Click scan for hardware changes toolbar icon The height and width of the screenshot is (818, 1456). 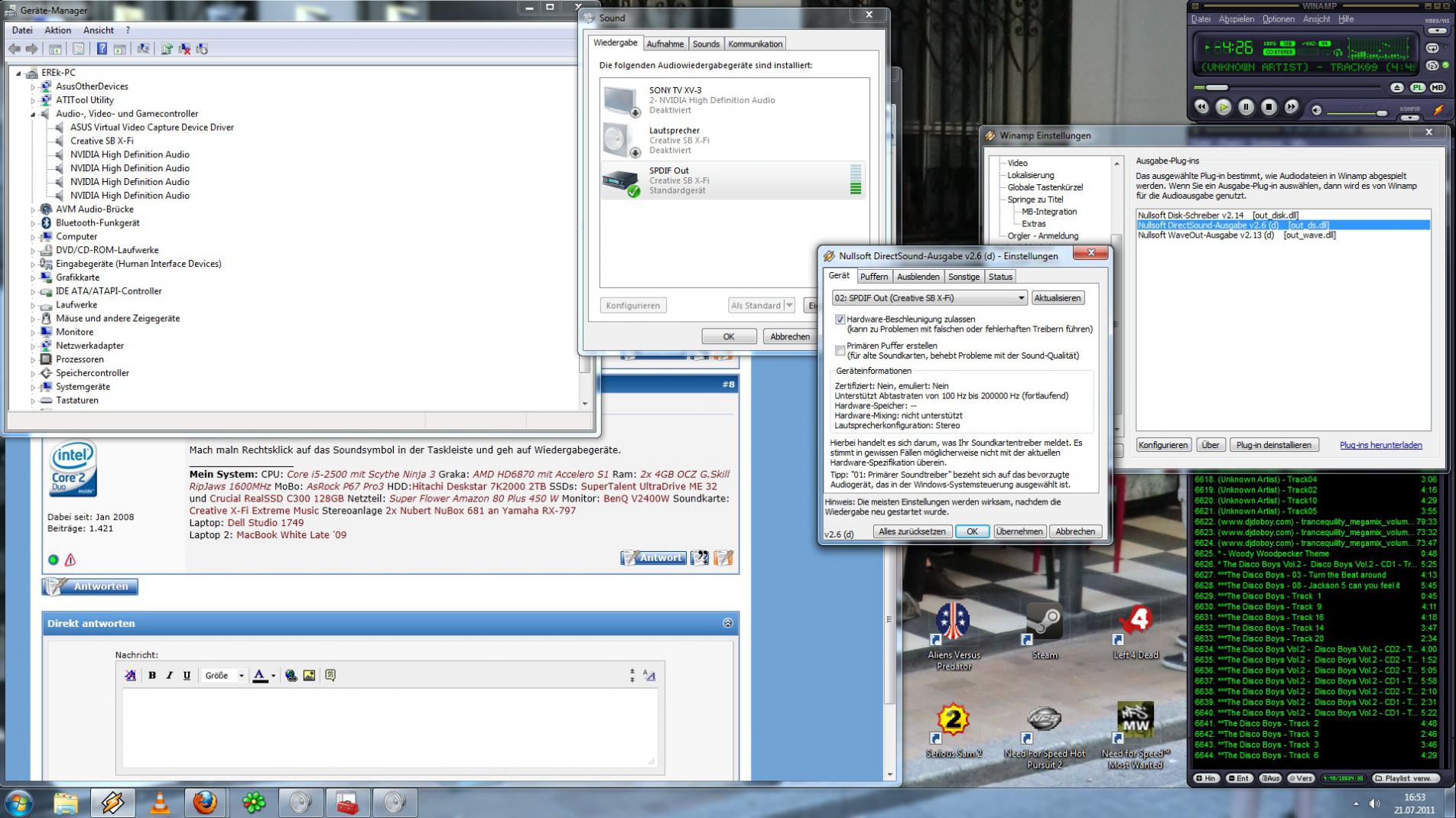pos(143,49)
